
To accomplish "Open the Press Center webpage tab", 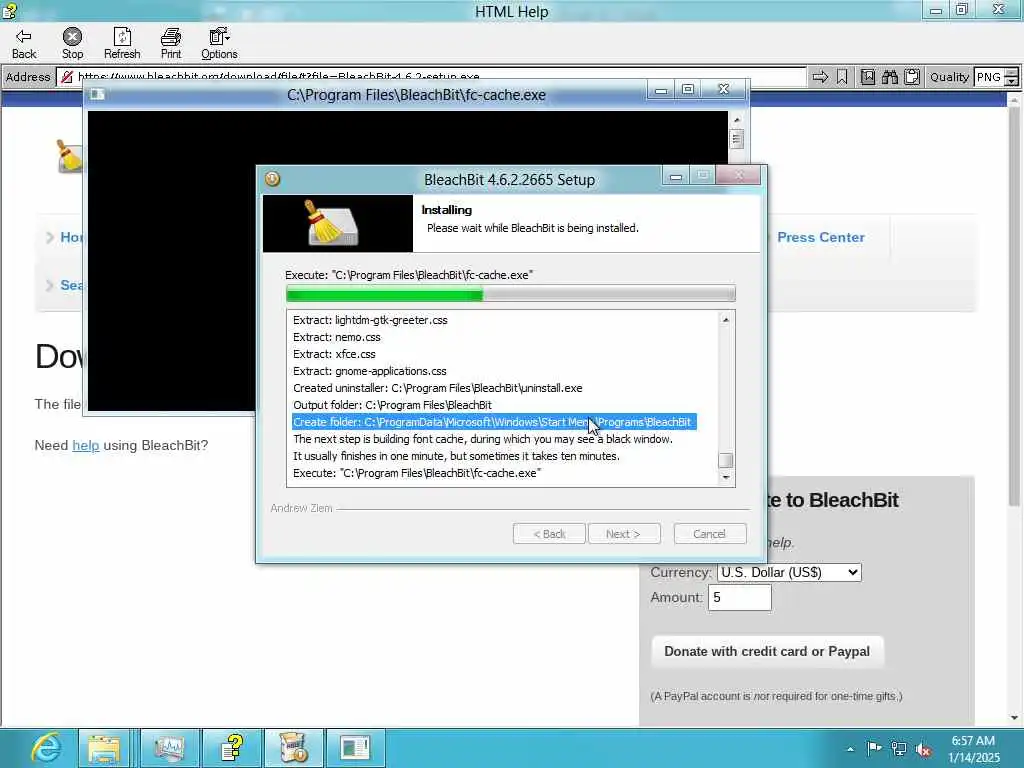I will click(821, 237).
